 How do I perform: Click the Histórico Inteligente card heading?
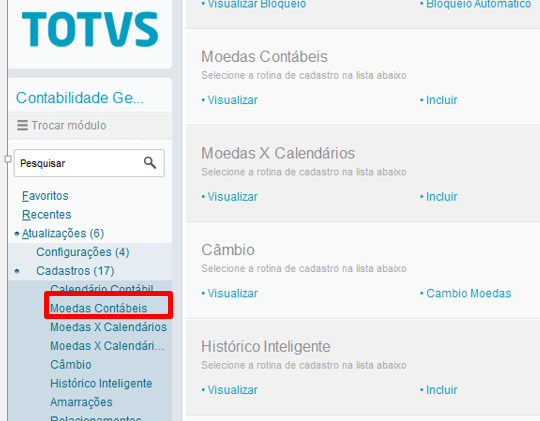click(266, 347)
